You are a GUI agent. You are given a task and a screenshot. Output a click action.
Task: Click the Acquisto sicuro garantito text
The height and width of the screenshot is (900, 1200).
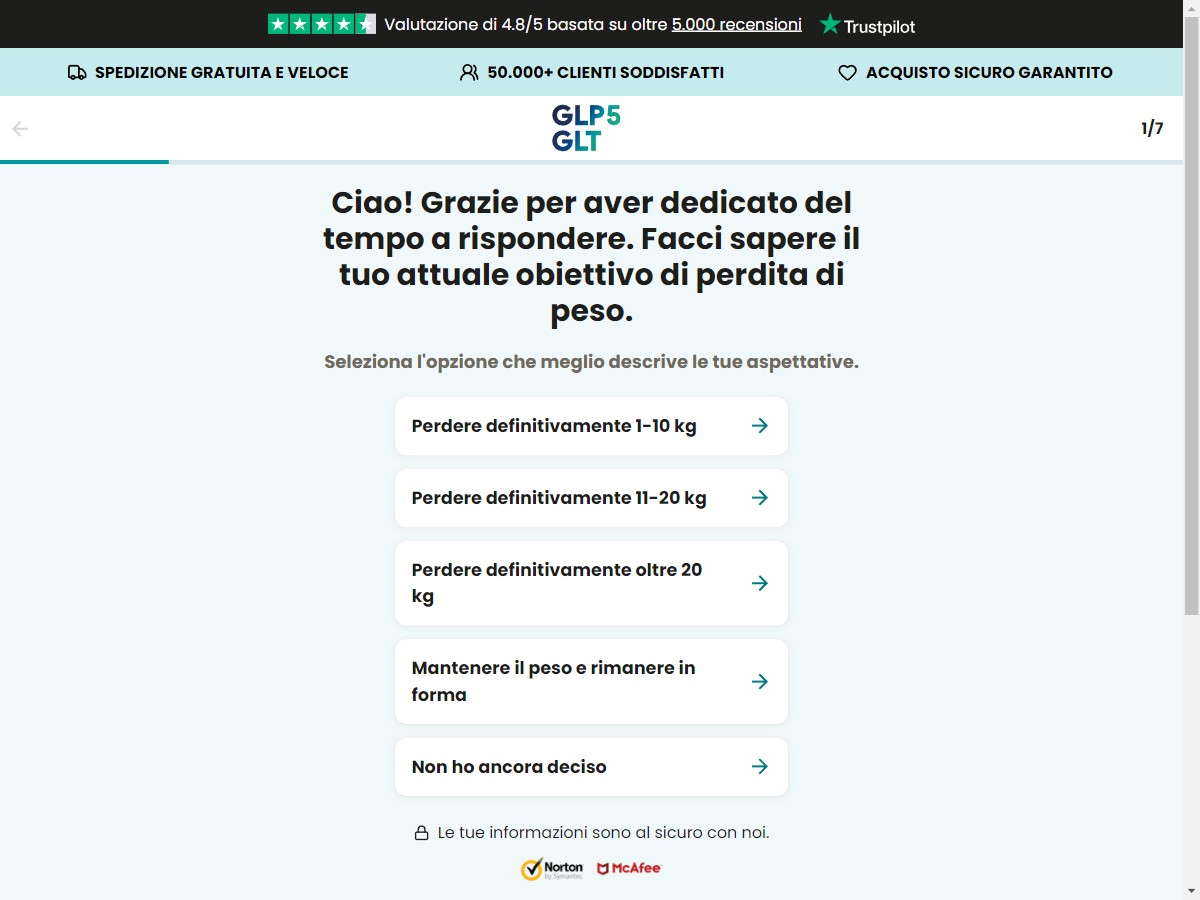click(x=989, y=73)
